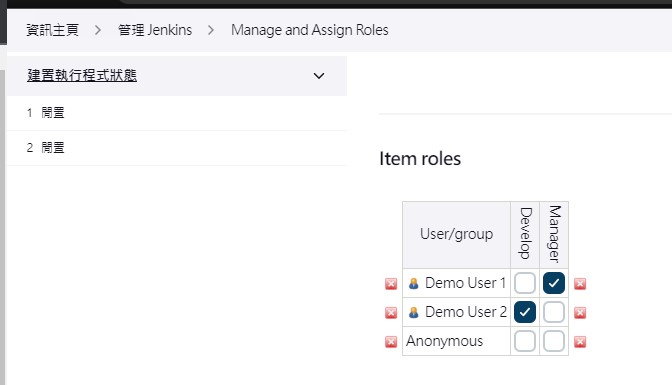Remove Demo User 2 using its left red X
Viewport: 672px width, 385px height.
click(x=391, y=313)
